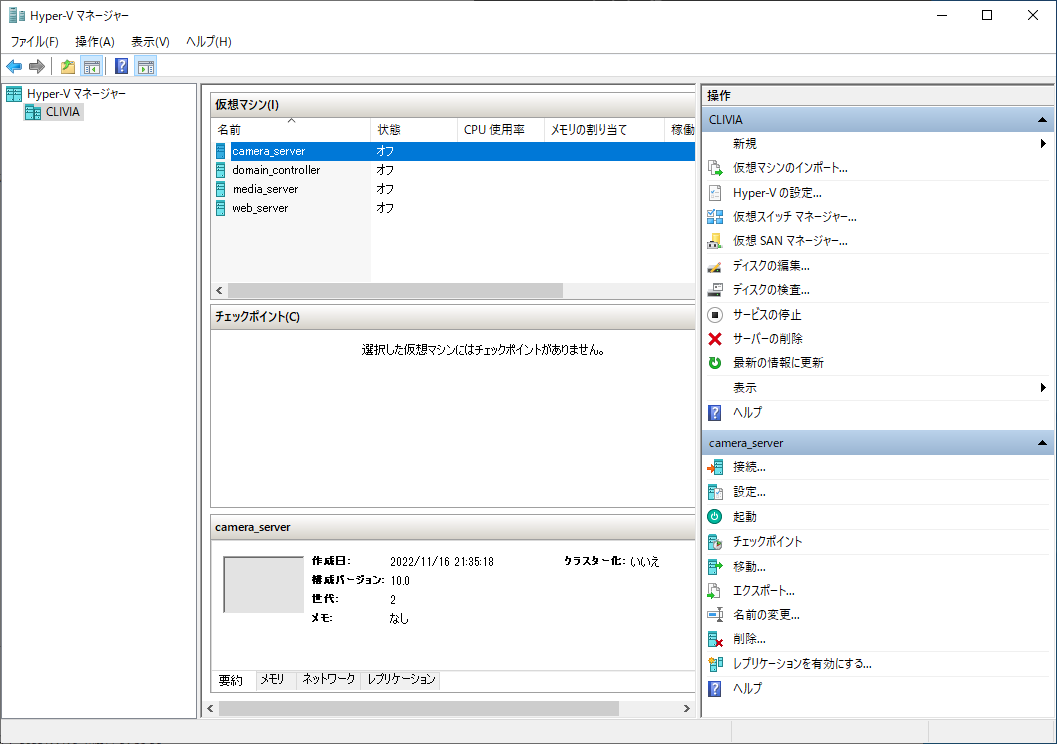
Task: Click ヘルプ icon under camera_server actions
Action: [x=715, y=688]
